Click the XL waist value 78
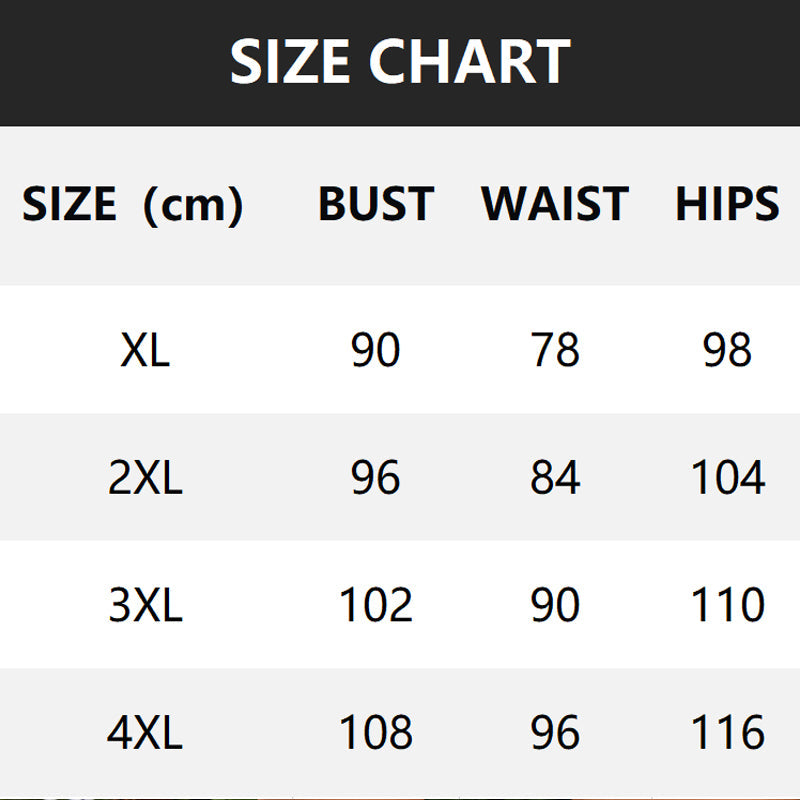This screenshot has height=800, width=800. [555, 349]
